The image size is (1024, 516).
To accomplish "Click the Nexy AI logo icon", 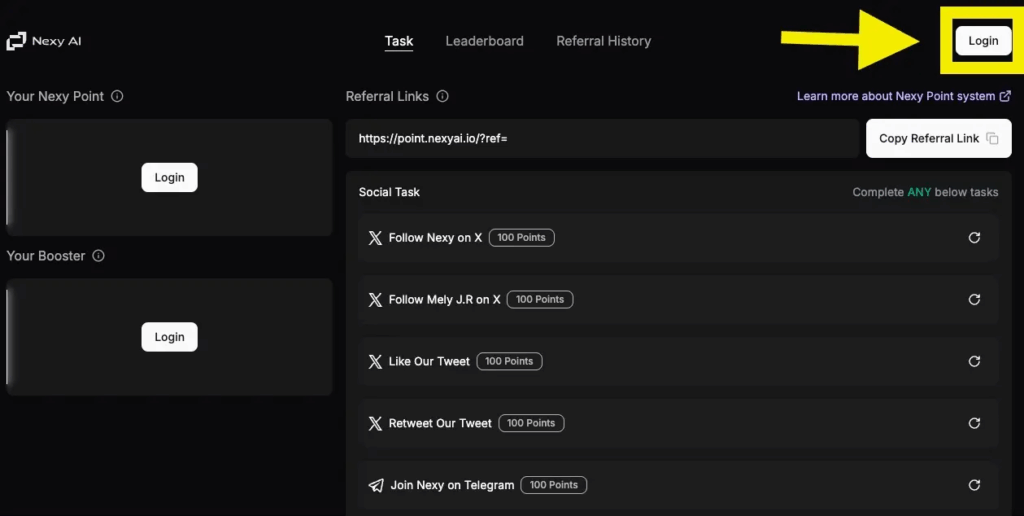I will (x=16, y=41).
